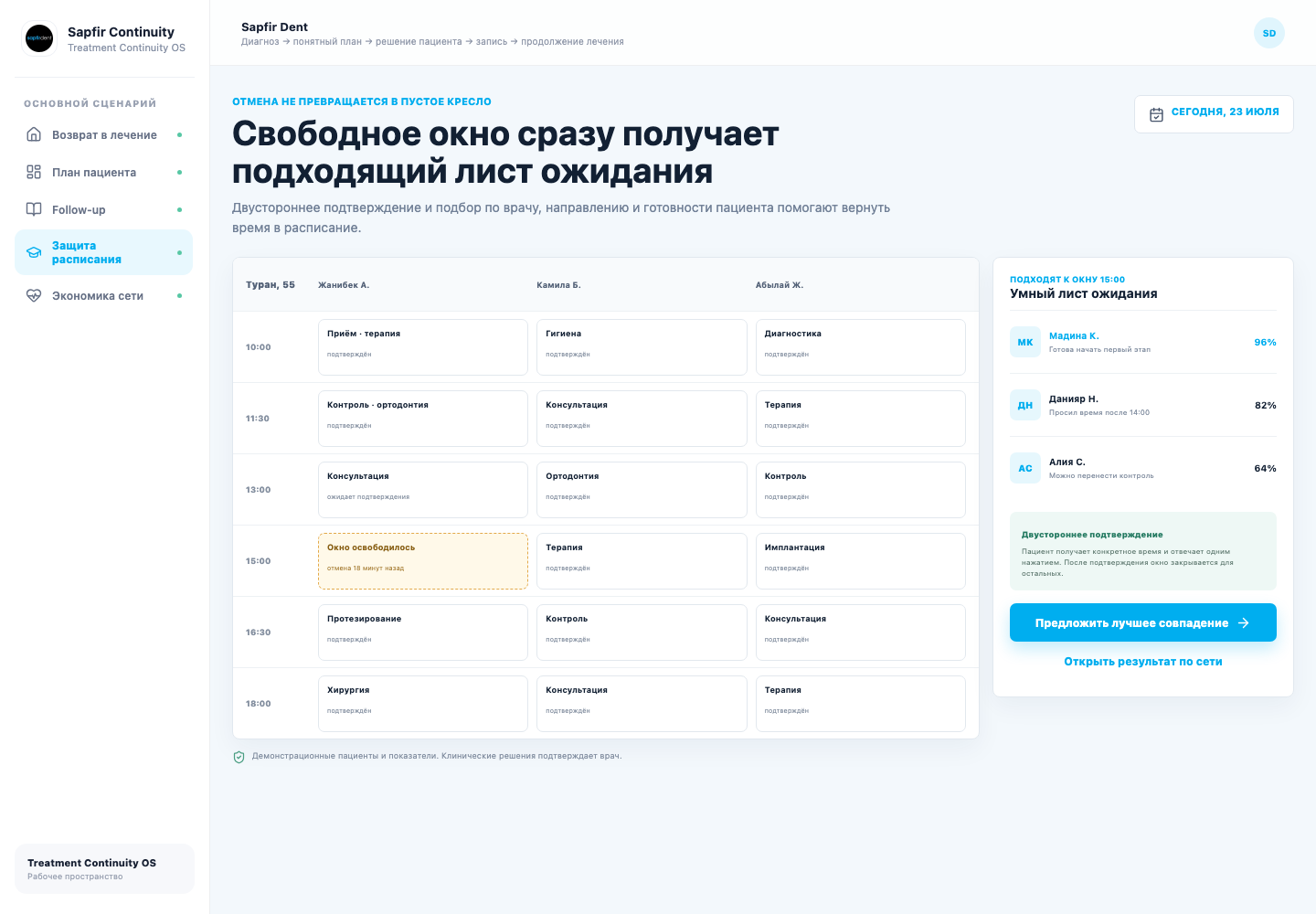Click doctor column header Абылай Ж.

[x=780, y=285]
